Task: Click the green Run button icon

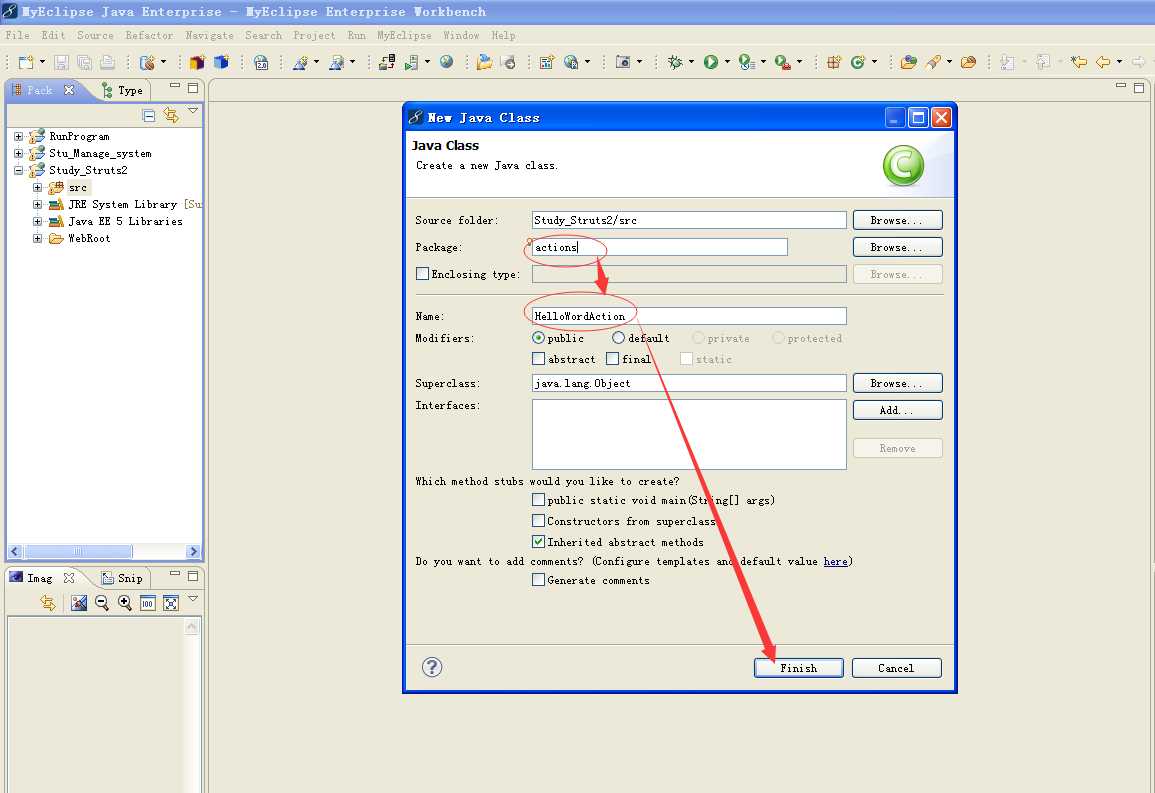Action: pos(711,63)
